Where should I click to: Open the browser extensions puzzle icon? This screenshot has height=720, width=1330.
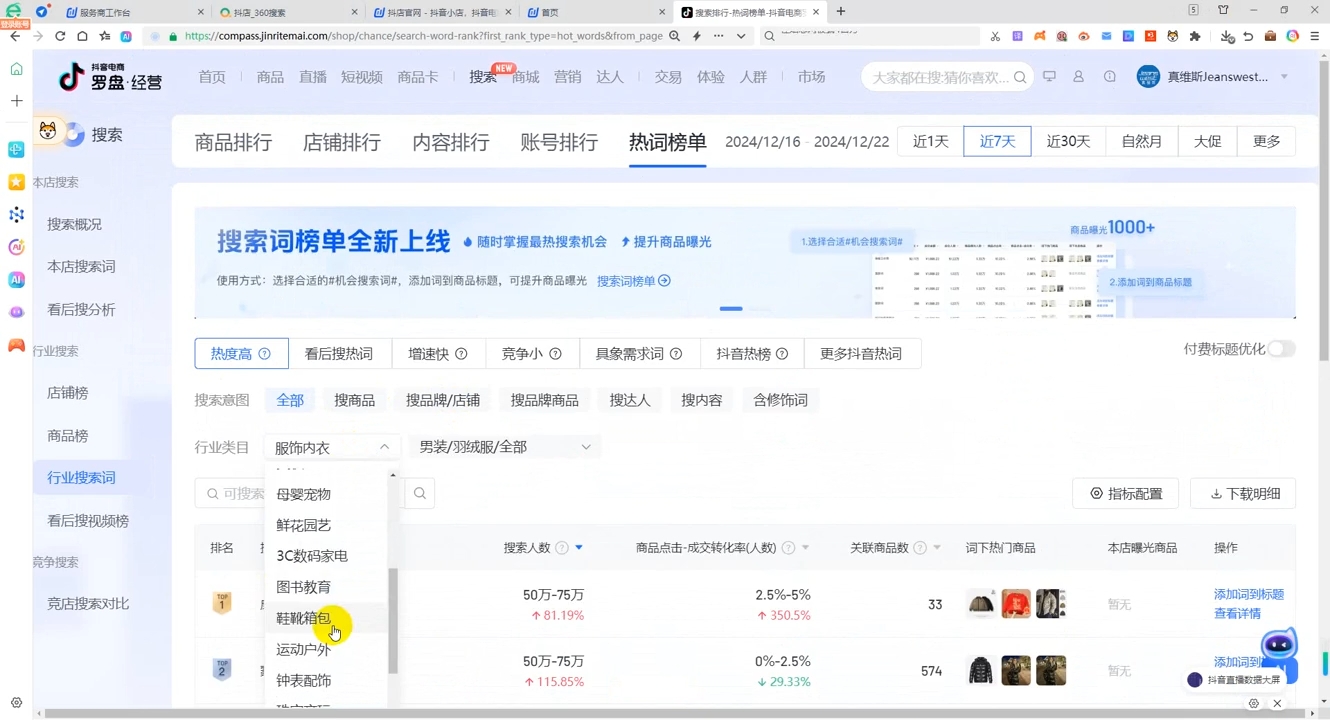tap(1196, 35)
